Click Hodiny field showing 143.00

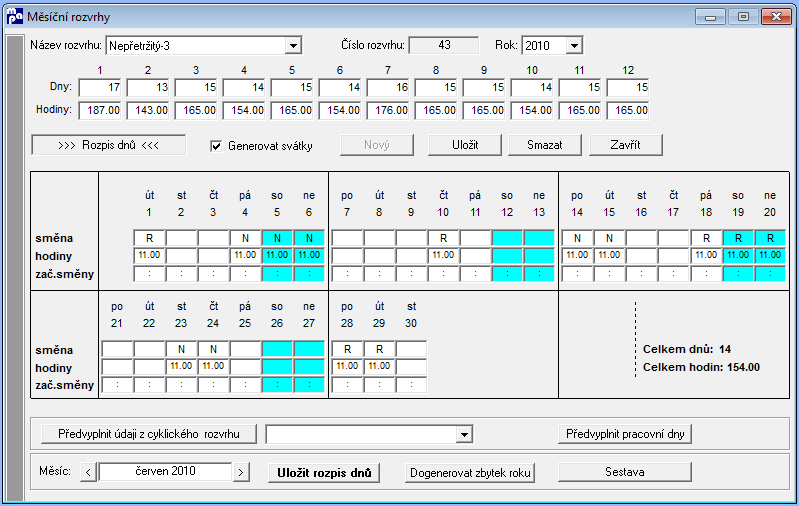click(148, 111)
